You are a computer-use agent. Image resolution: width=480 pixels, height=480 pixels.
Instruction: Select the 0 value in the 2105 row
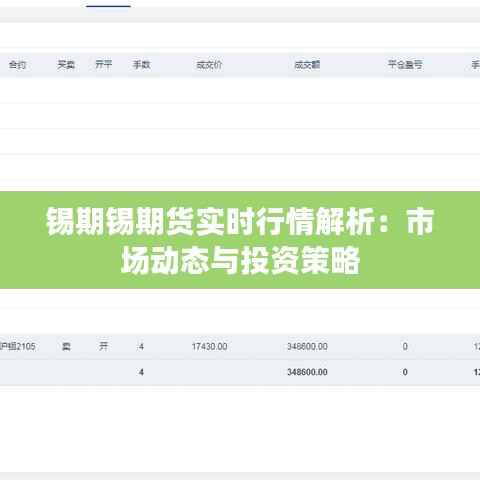(405, 347)
